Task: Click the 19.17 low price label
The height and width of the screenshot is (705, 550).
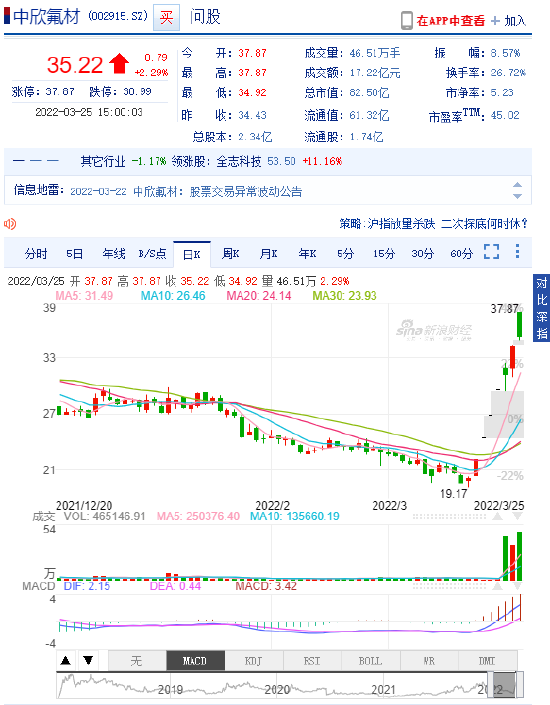Action: [x=454, y=494]
